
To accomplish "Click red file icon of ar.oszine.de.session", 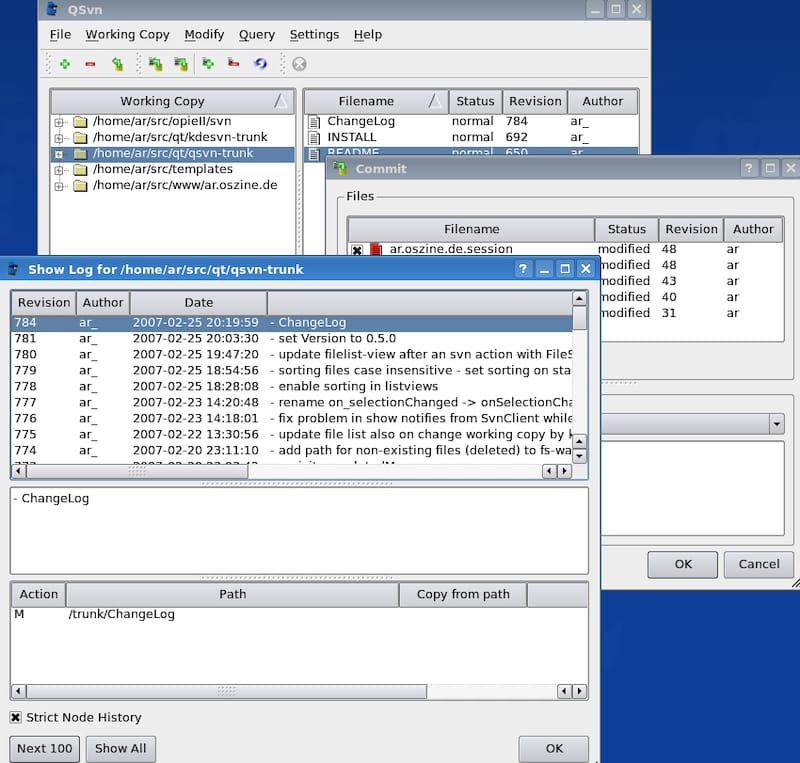I will coord(376,250).
